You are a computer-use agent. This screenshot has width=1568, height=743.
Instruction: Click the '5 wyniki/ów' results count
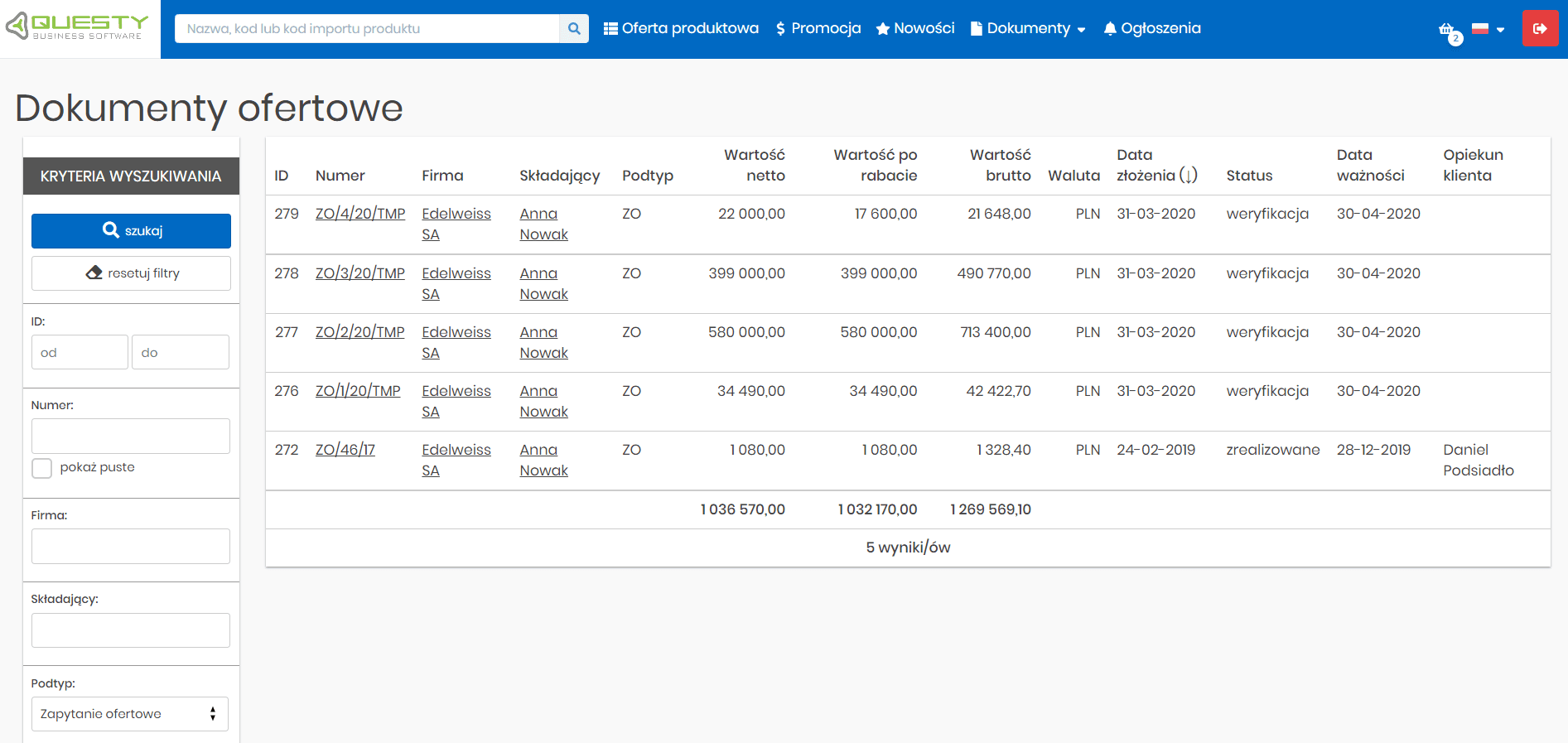(908, 548)
